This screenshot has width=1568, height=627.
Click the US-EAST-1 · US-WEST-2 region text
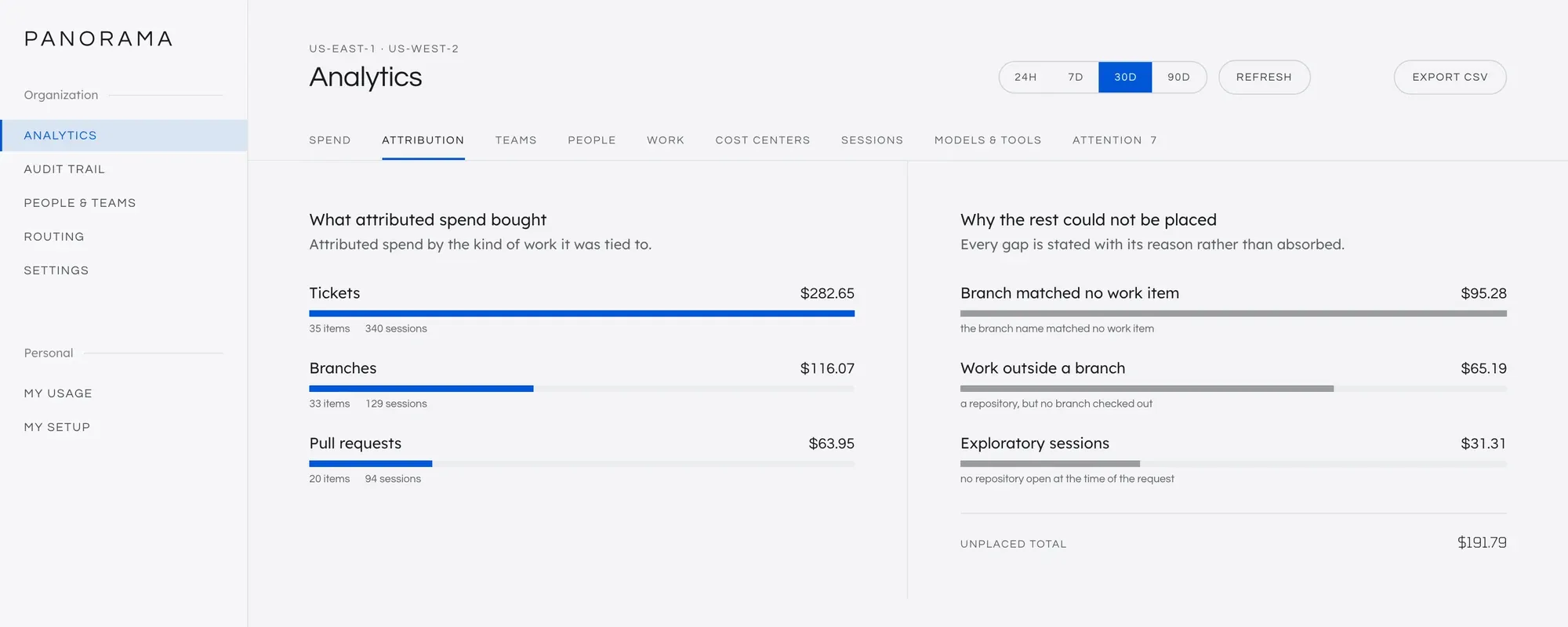pos(384,49)
